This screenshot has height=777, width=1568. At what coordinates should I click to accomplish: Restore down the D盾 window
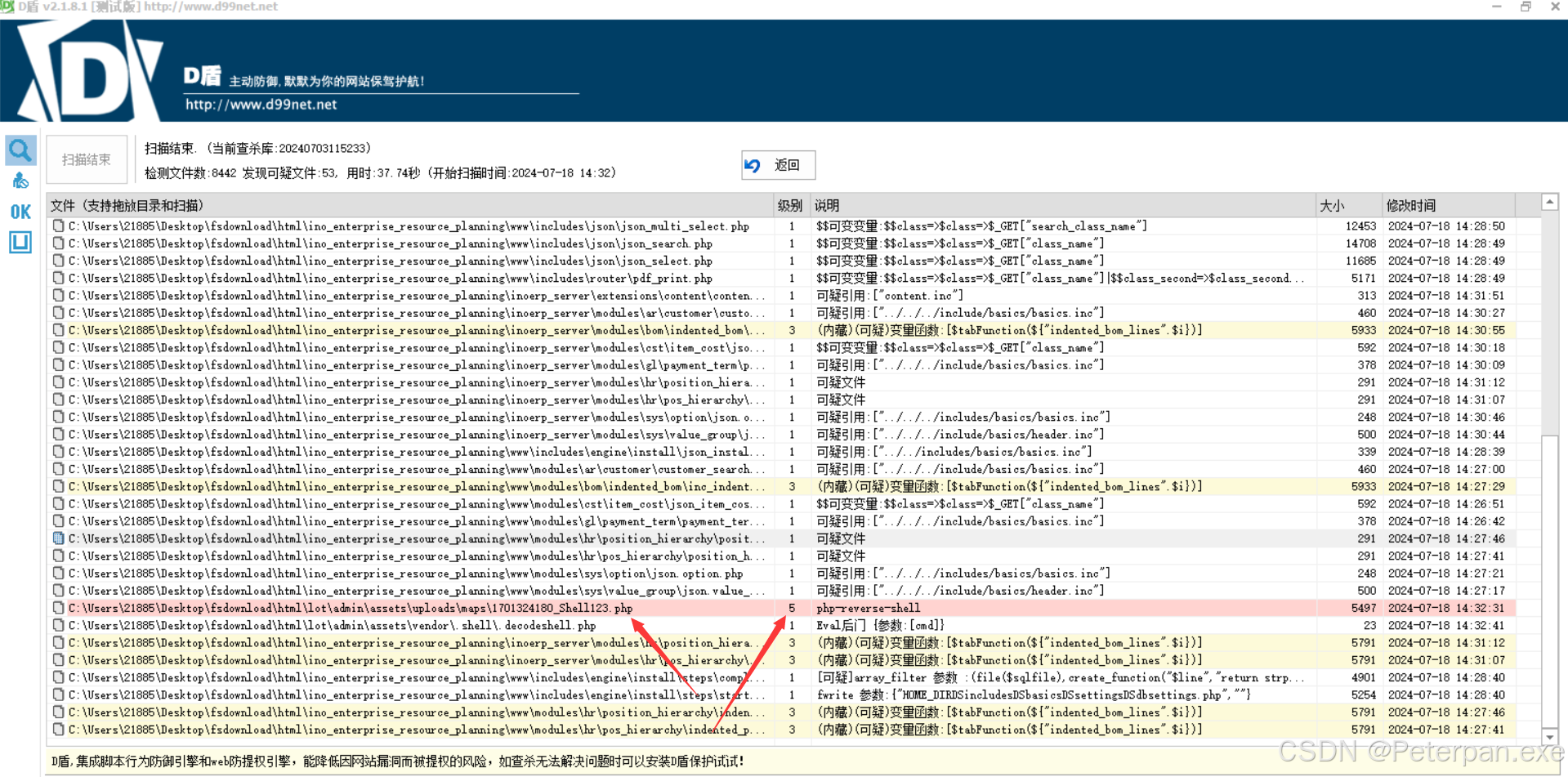(x=1526, y=7)
